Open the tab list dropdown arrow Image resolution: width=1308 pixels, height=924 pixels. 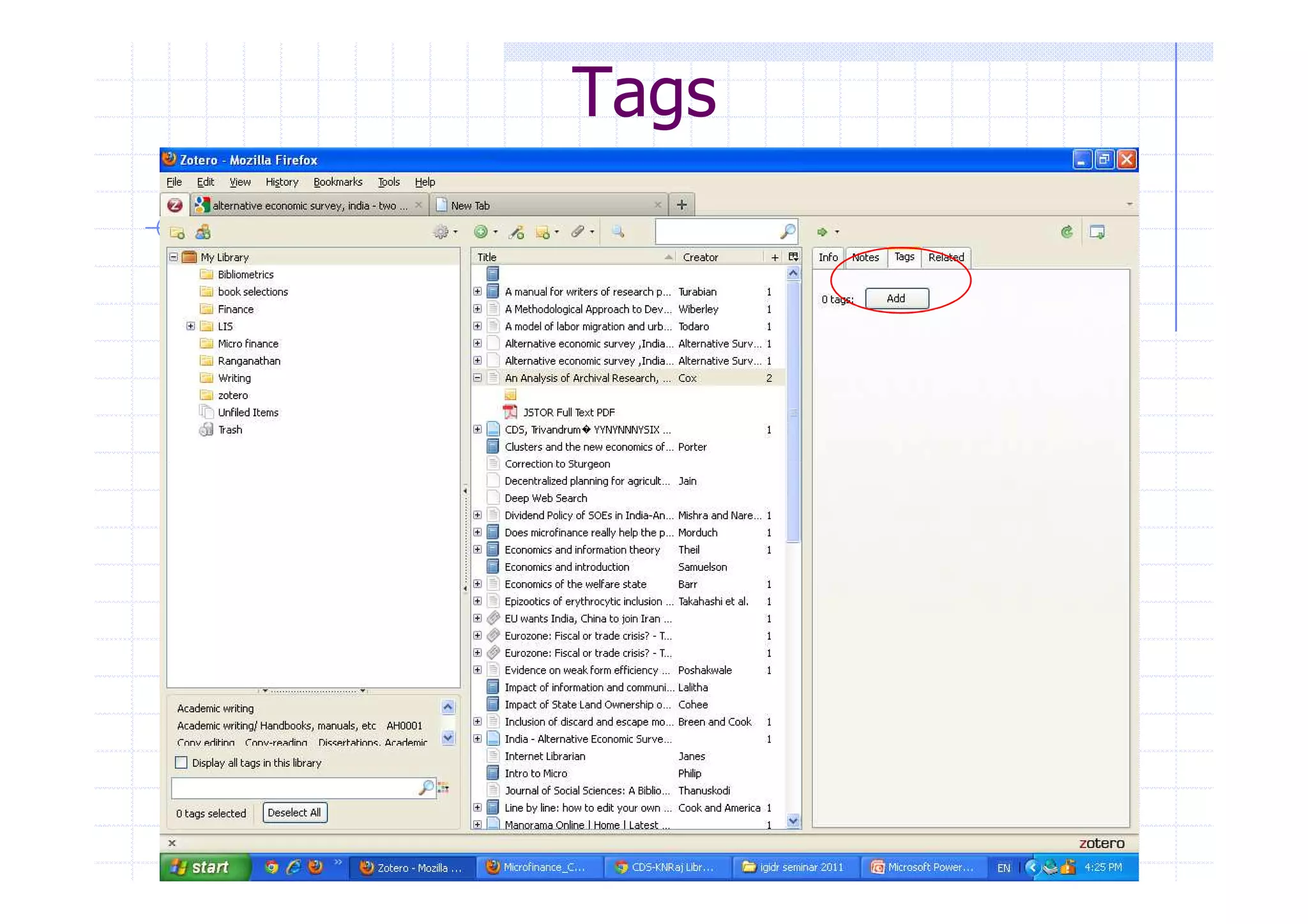pos(1129,205)
